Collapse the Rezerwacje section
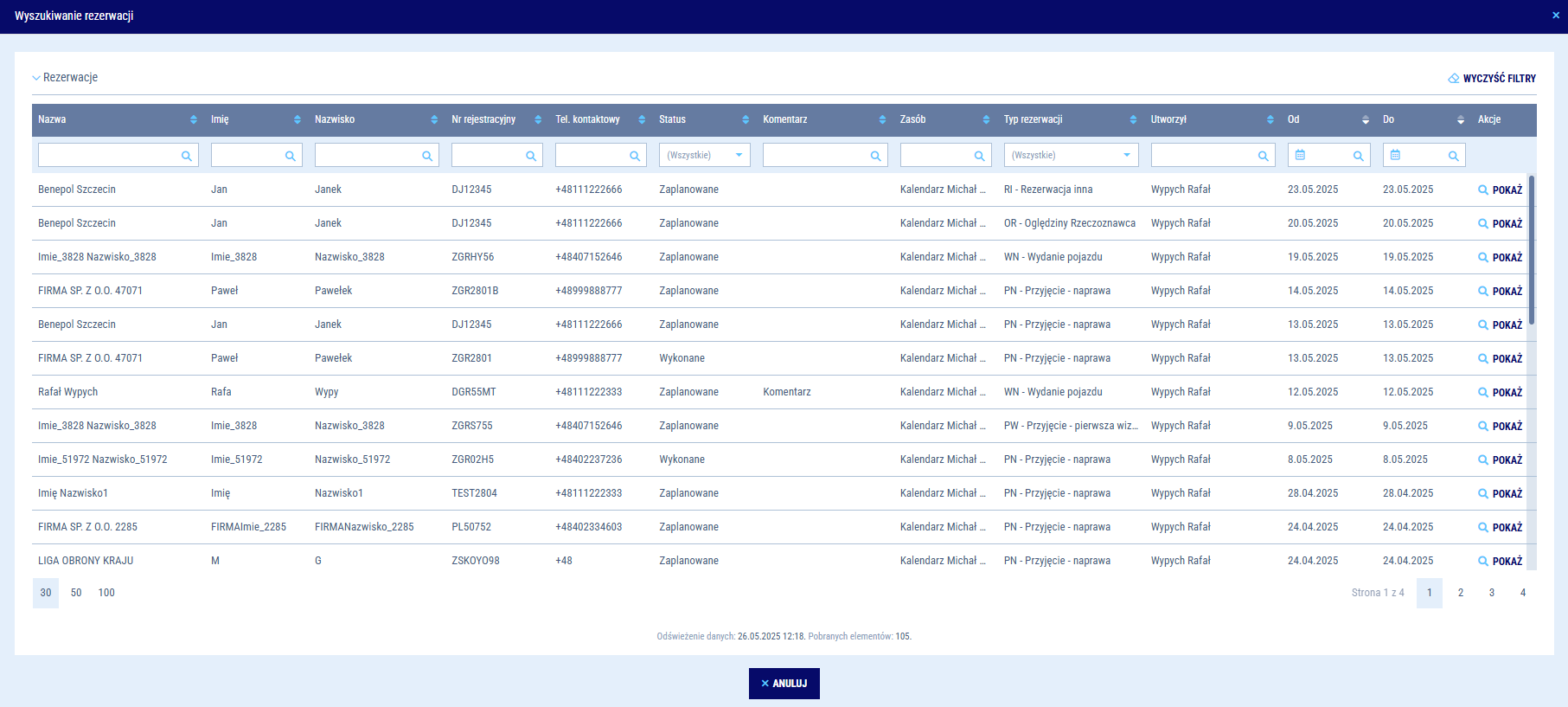This screenshot has width=1568, height=707. (36, 78)
